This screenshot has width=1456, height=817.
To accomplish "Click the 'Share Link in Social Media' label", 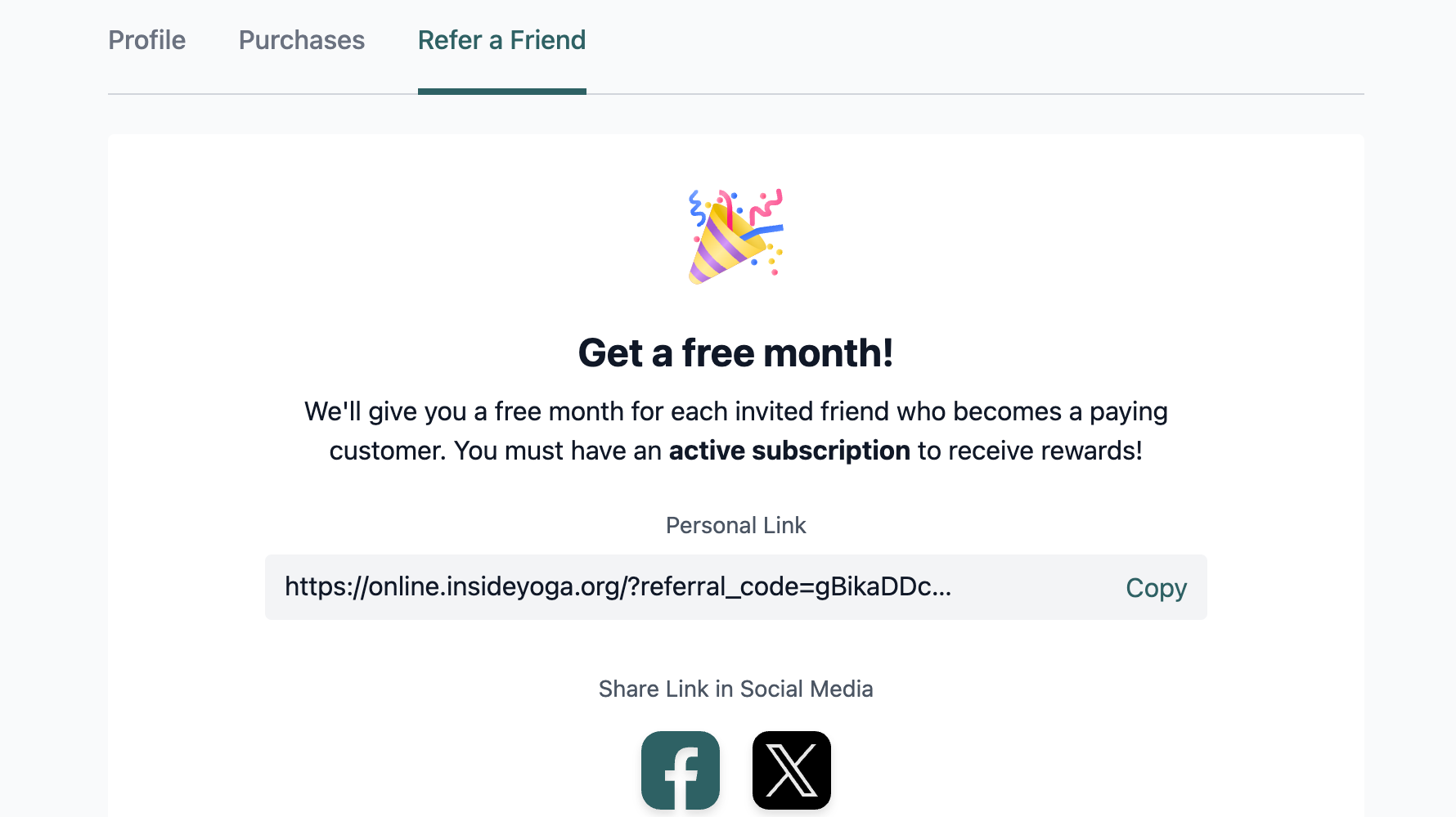I will pos(736,689).
